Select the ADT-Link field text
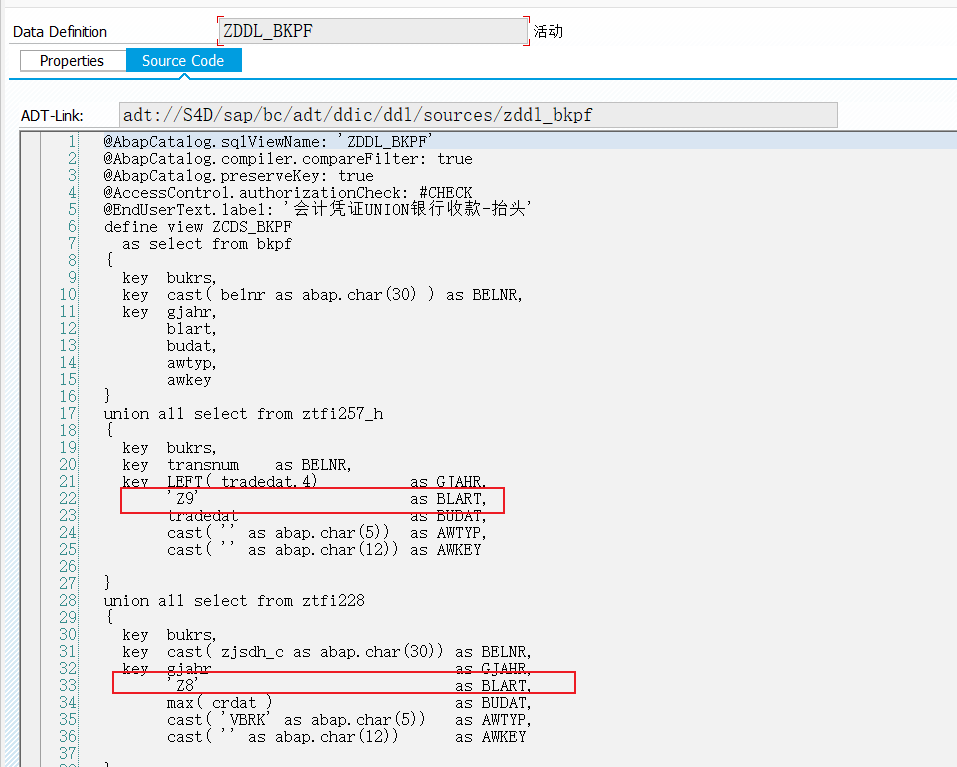This screenshot has width=957, height=767. pyautogui.click(x=478, y=115)
